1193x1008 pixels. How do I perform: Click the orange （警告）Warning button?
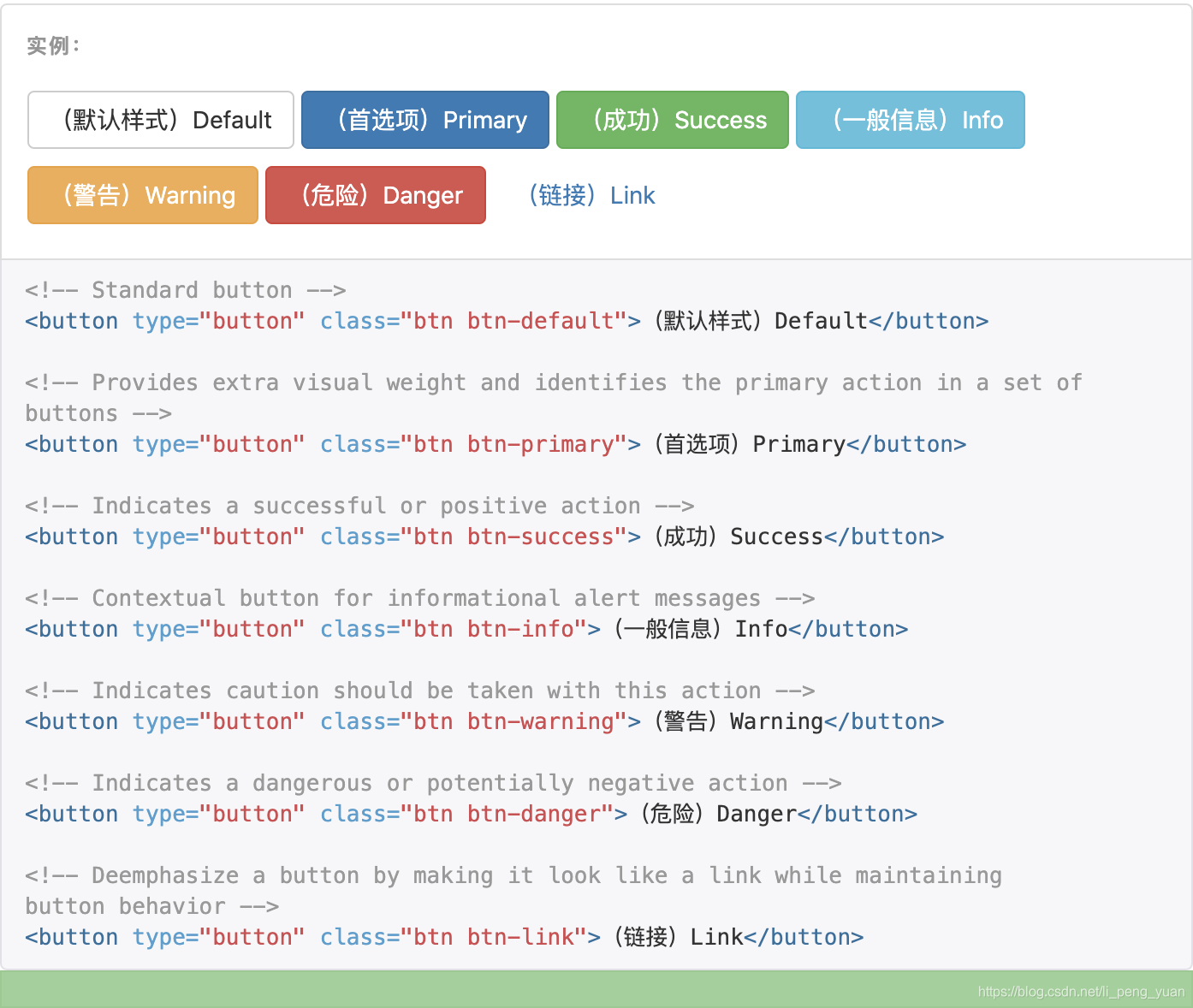[x=142, y=195]
